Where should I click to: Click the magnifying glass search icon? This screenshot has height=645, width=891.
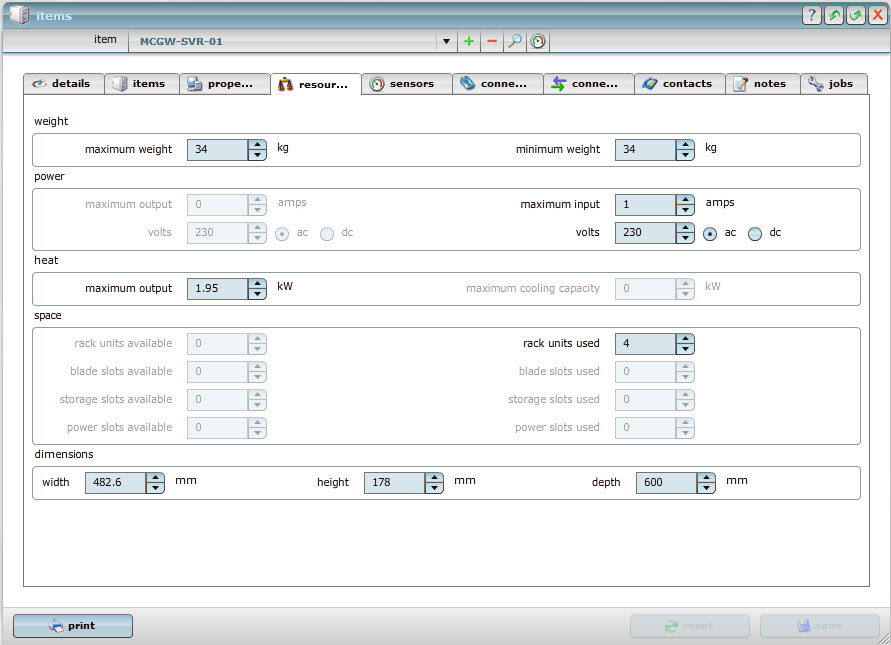[515, 41]
